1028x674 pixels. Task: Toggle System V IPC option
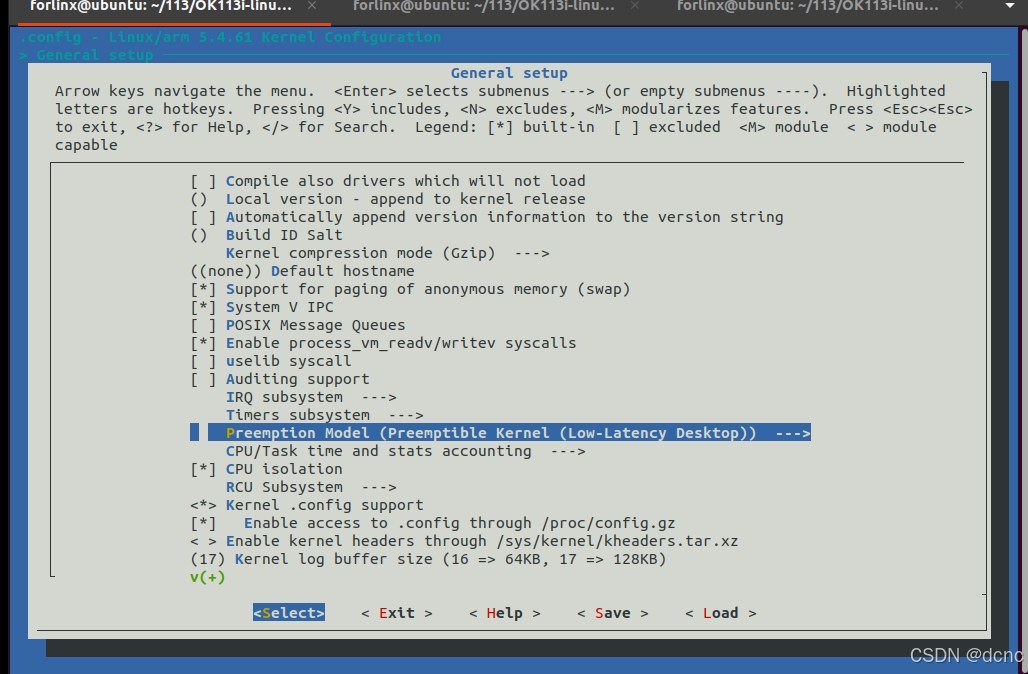pyautogui.click(x=262, y=307)
